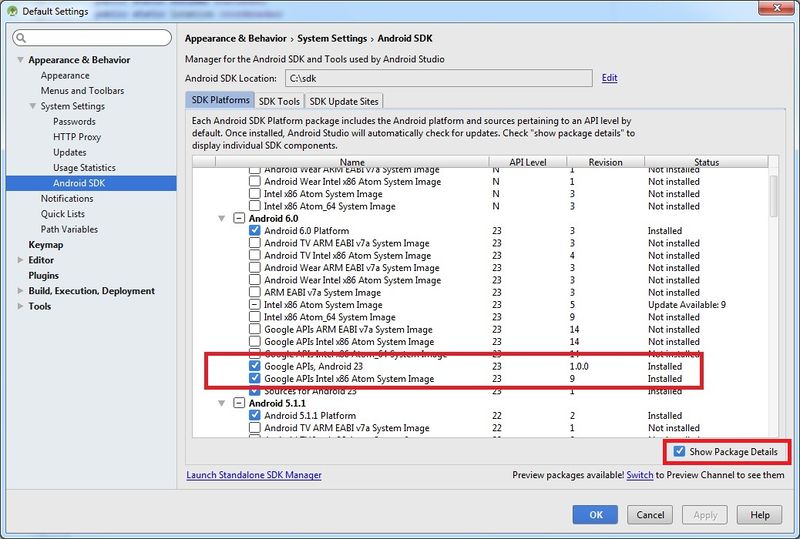
Task: Open Launch Standalone SDK Manager link
Action: coord(254,475)
